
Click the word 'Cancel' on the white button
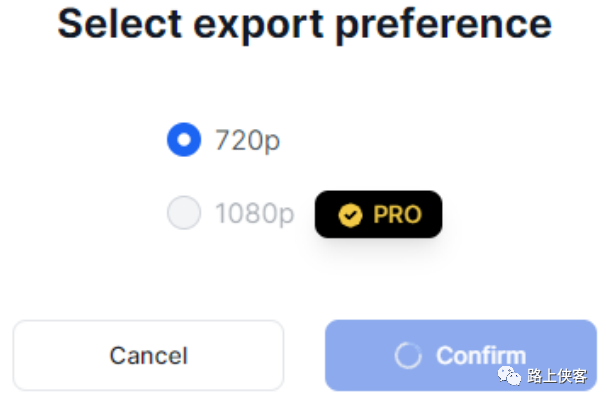click(148, 355)
